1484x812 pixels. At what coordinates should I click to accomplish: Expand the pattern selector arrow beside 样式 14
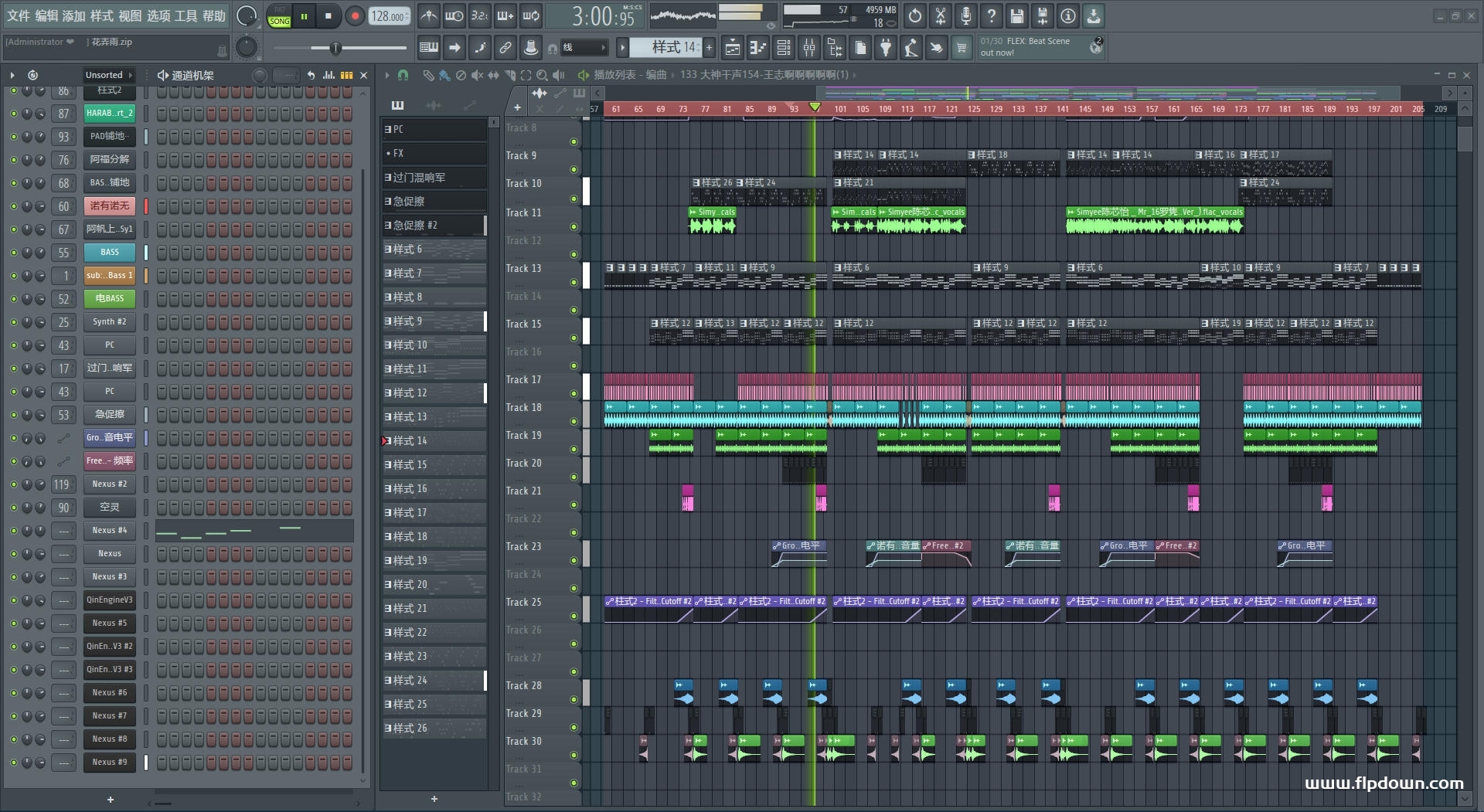tap(622, 48)
